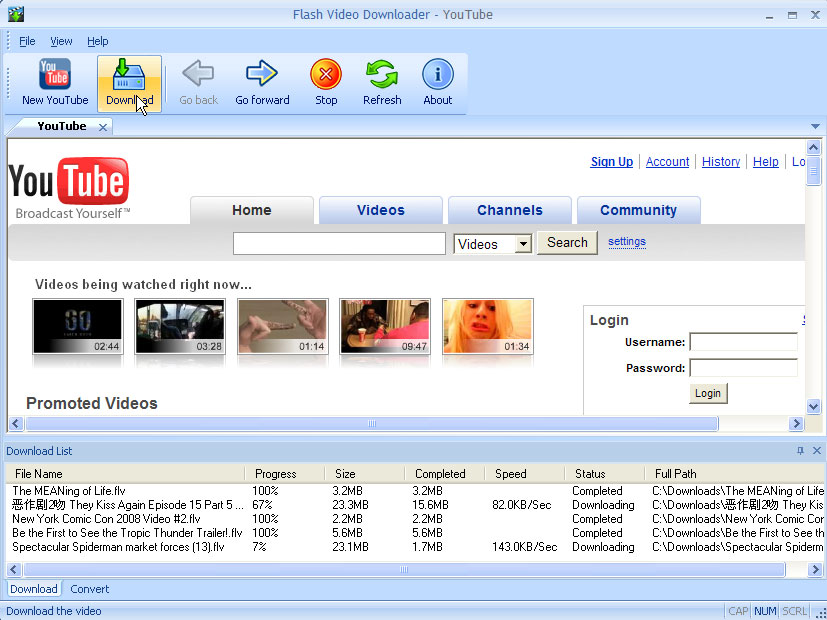This screenshot has width=827, height=620.
Task: Click the Search button on YouTube
Action: point(567,243)
